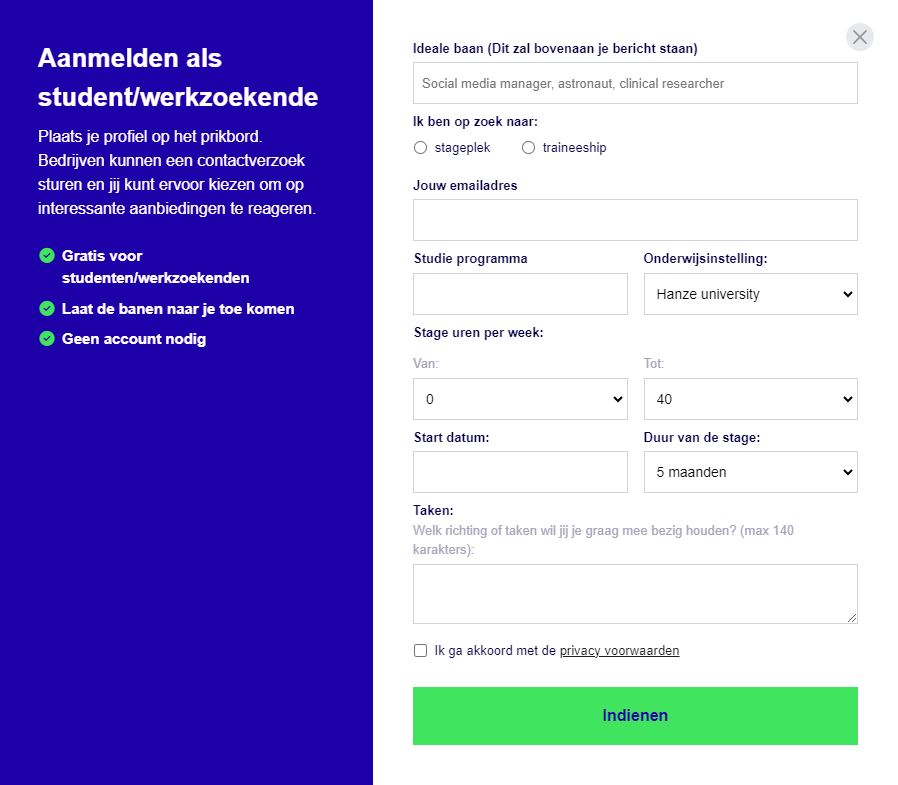Image resolution: width=898 pixels, height=785 pixels.
Task: Click the textarea resize handle in Taken
Action: 852,618
